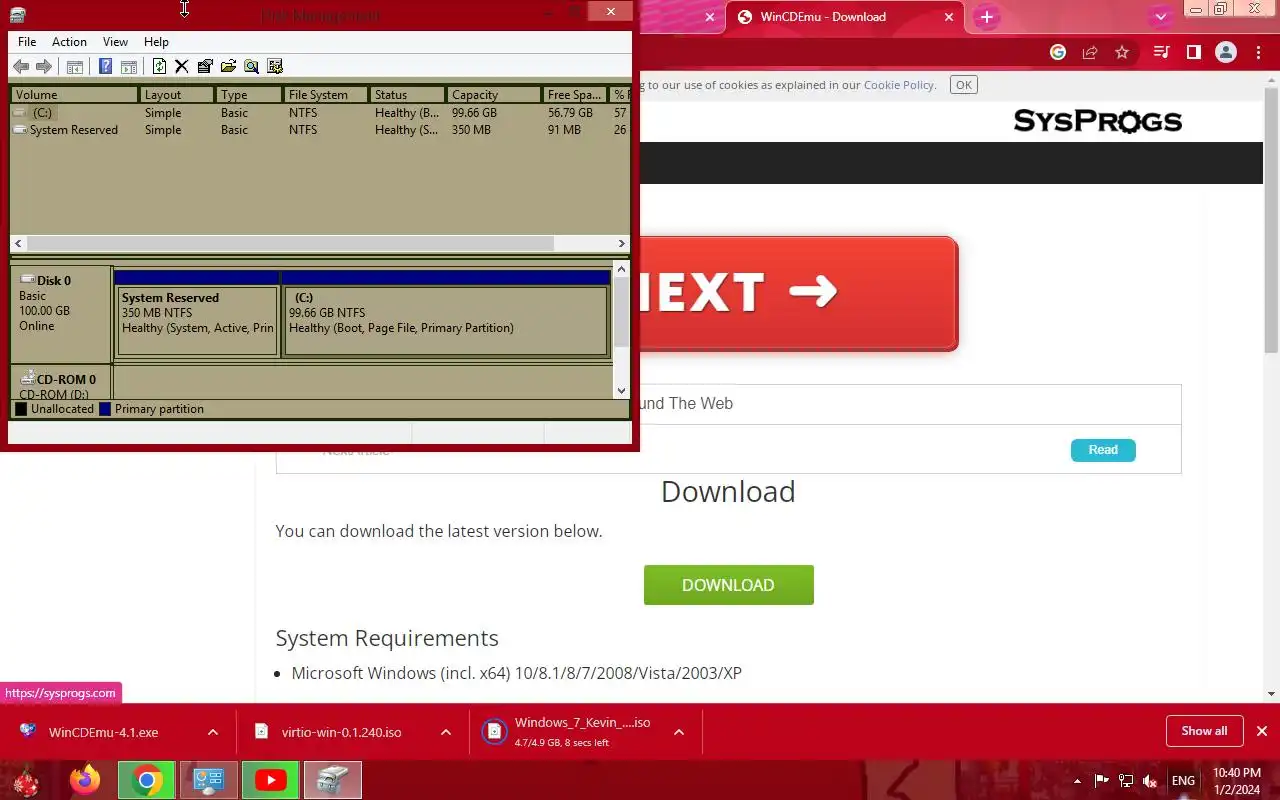The image size is (1280, 800).
Task: Click the 350 MB capacity cell
Action: coord(471,130)
